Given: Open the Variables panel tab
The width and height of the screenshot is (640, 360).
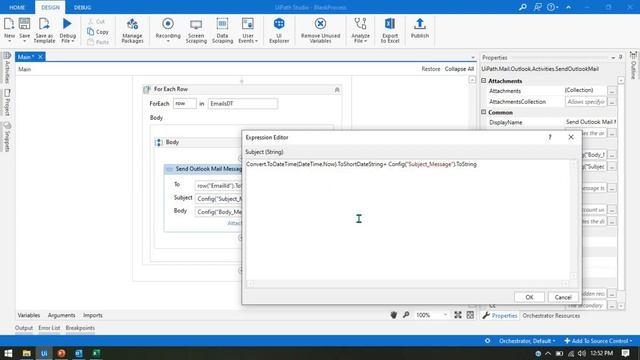Looking at the screenshot, I should click(29, 315).
